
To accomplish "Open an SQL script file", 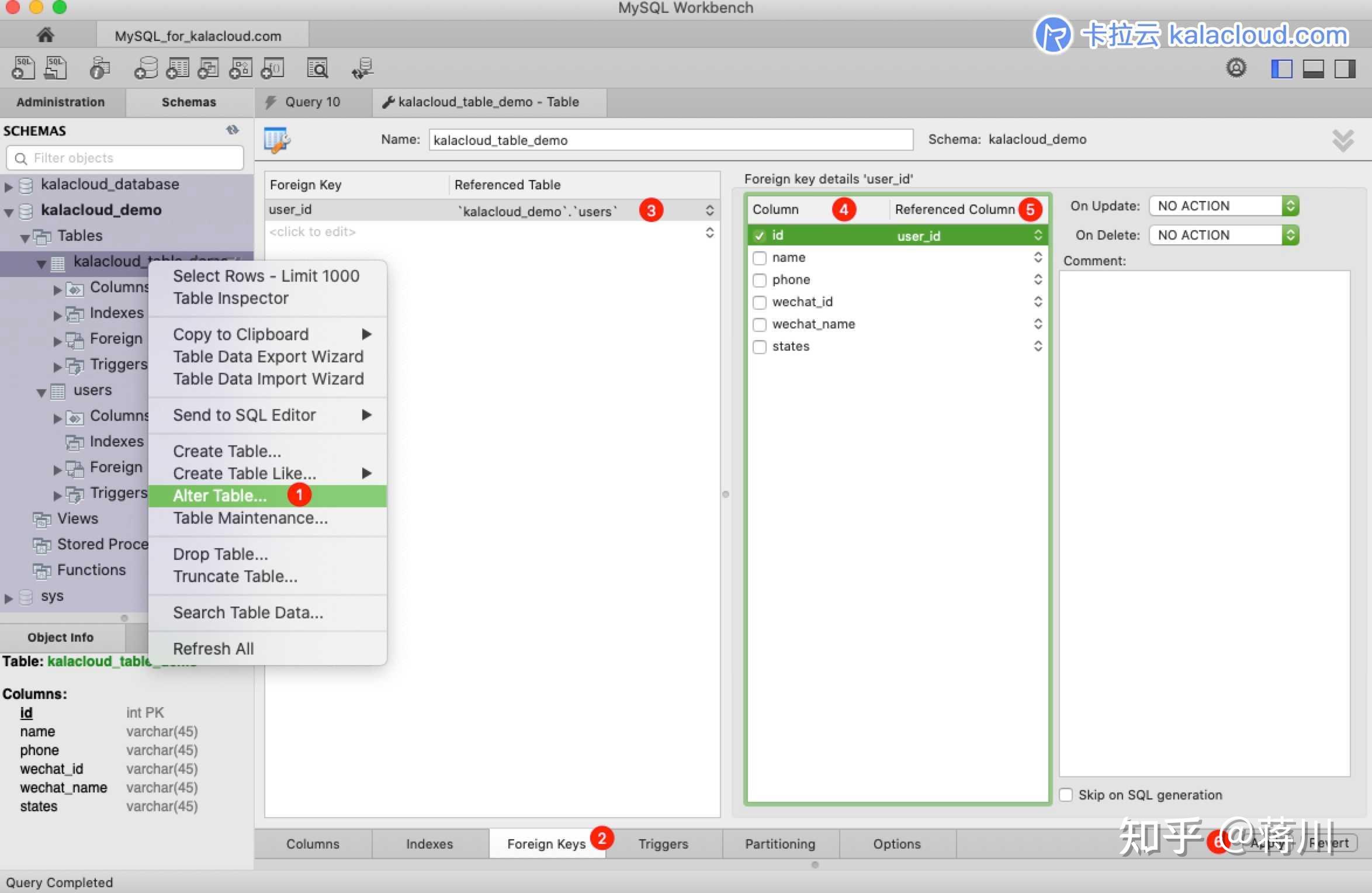I will (x=55, y=67).
